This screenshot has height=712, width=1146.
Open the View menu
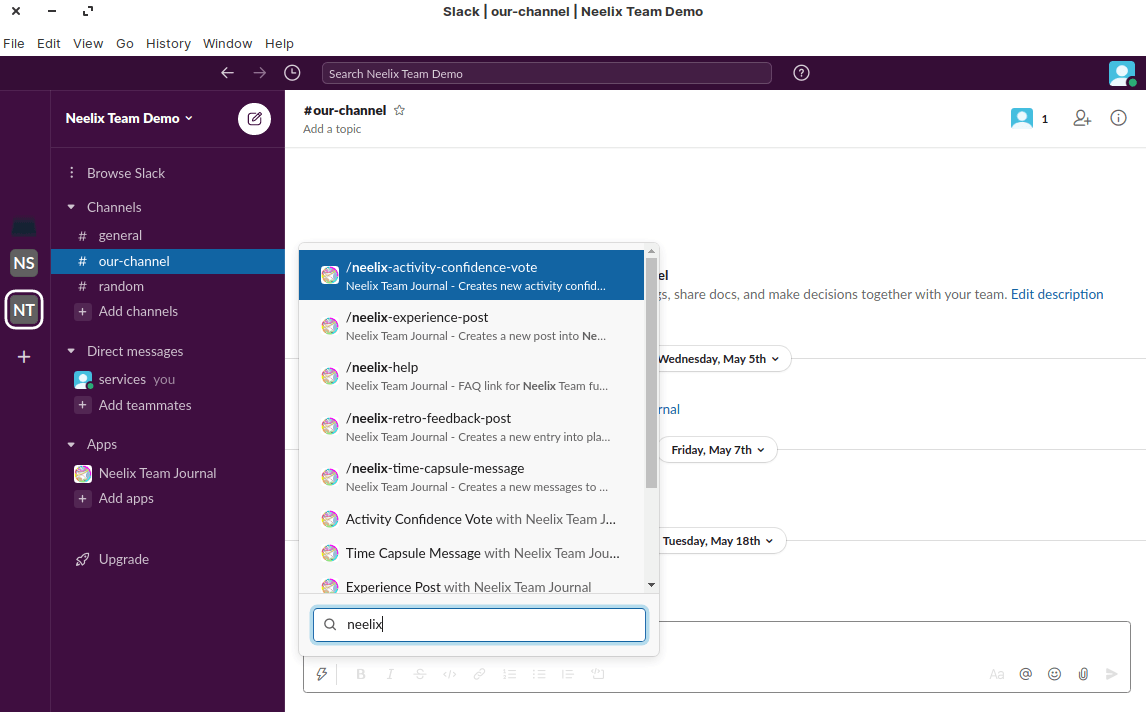pyautogui.click(x=88, y=44)
